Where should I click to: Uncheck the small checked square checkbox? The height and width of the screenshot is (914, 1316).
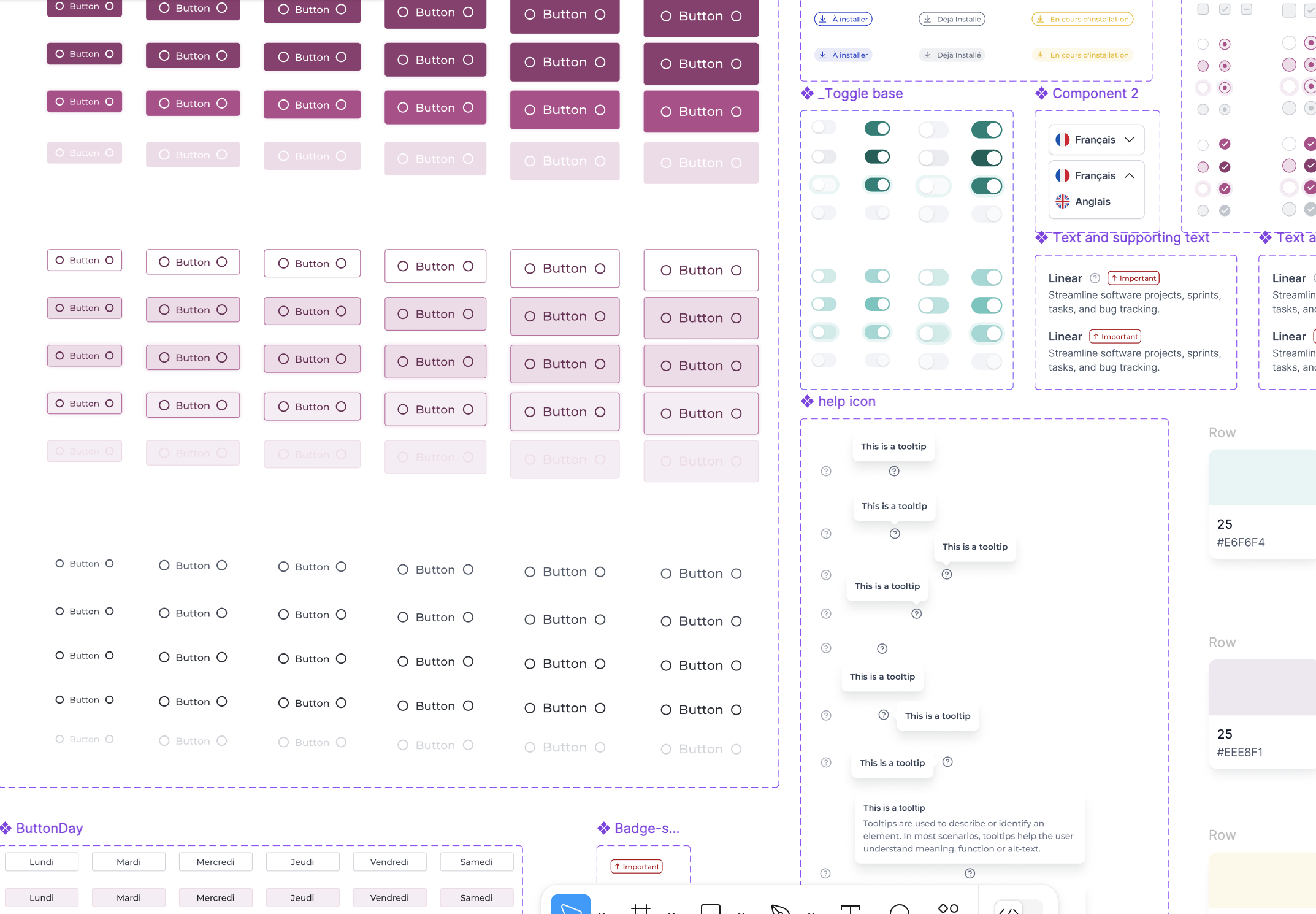1225,9
